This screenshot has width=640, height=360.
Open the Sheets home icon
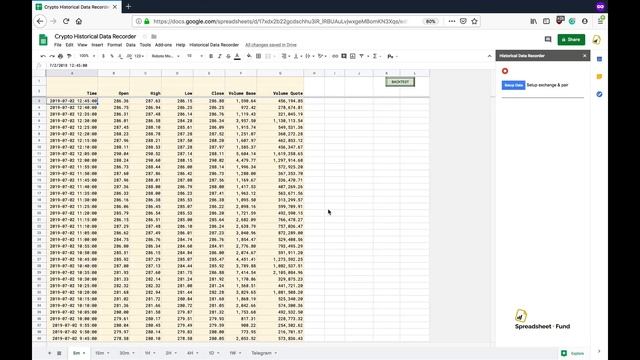pyautogui.click(x=43, y=40)
